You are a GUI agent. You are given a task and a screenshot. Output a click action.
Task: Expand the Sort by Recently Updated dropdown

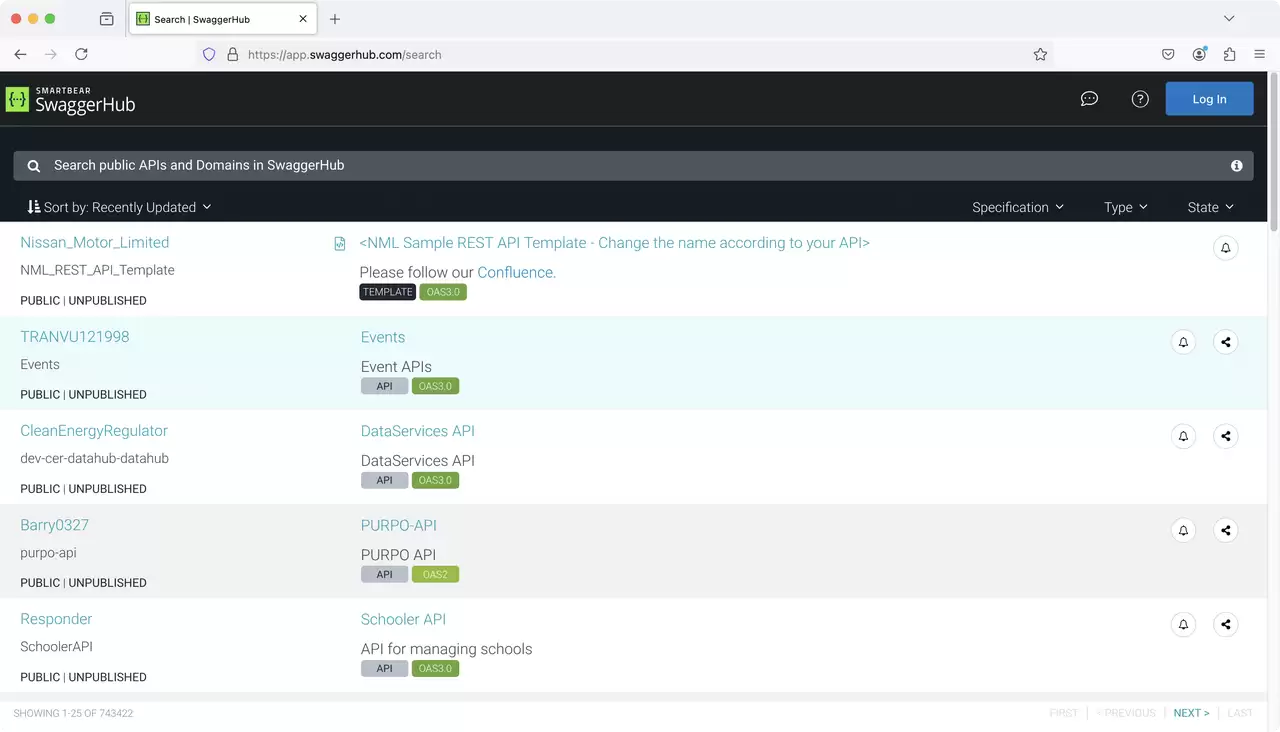120,207
